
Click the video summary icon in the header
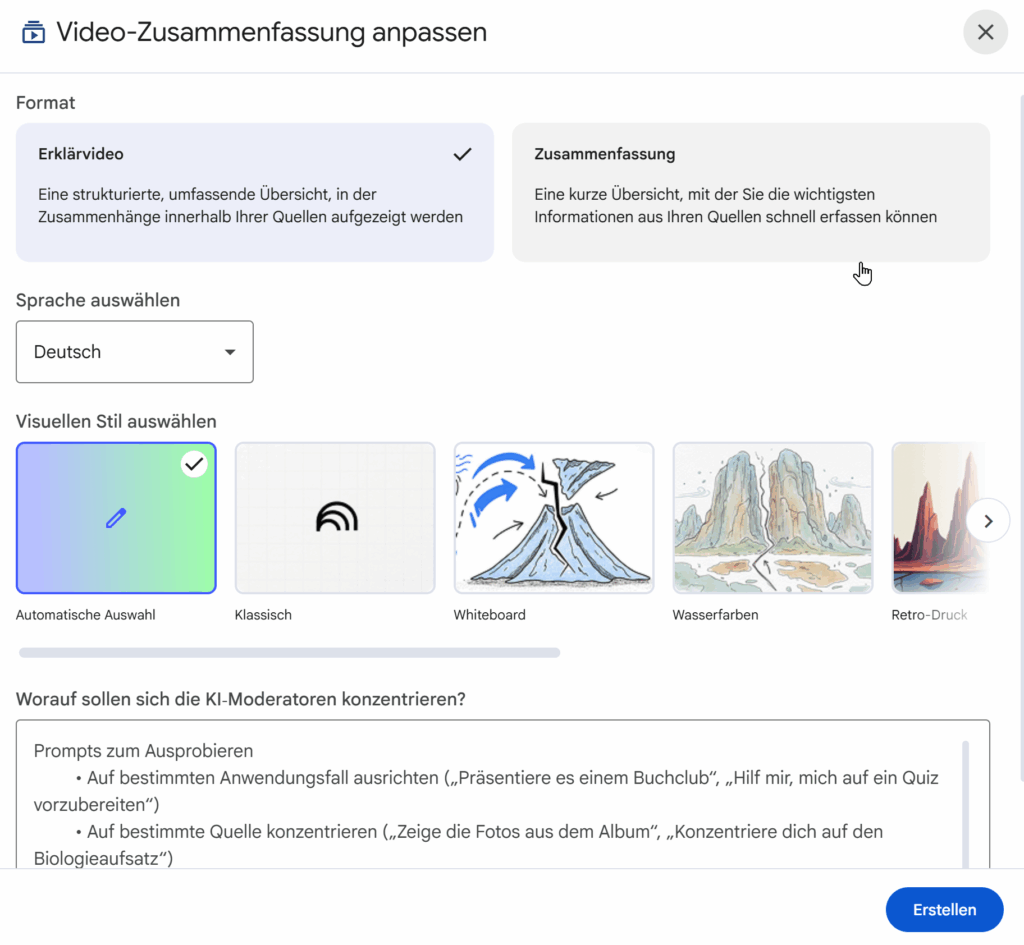click(33, 32)
